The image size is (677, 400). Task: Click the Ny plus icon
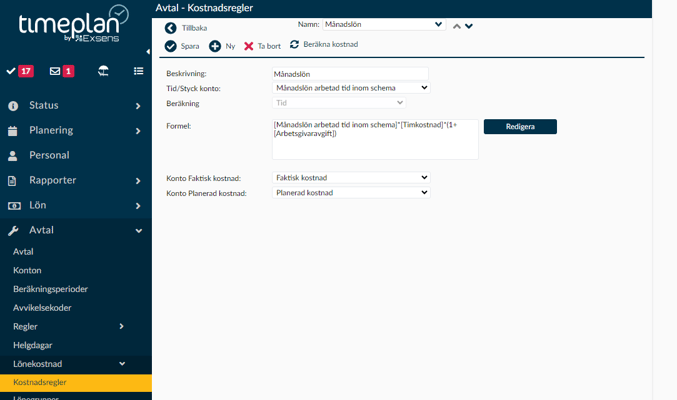[x=215, y=46]
